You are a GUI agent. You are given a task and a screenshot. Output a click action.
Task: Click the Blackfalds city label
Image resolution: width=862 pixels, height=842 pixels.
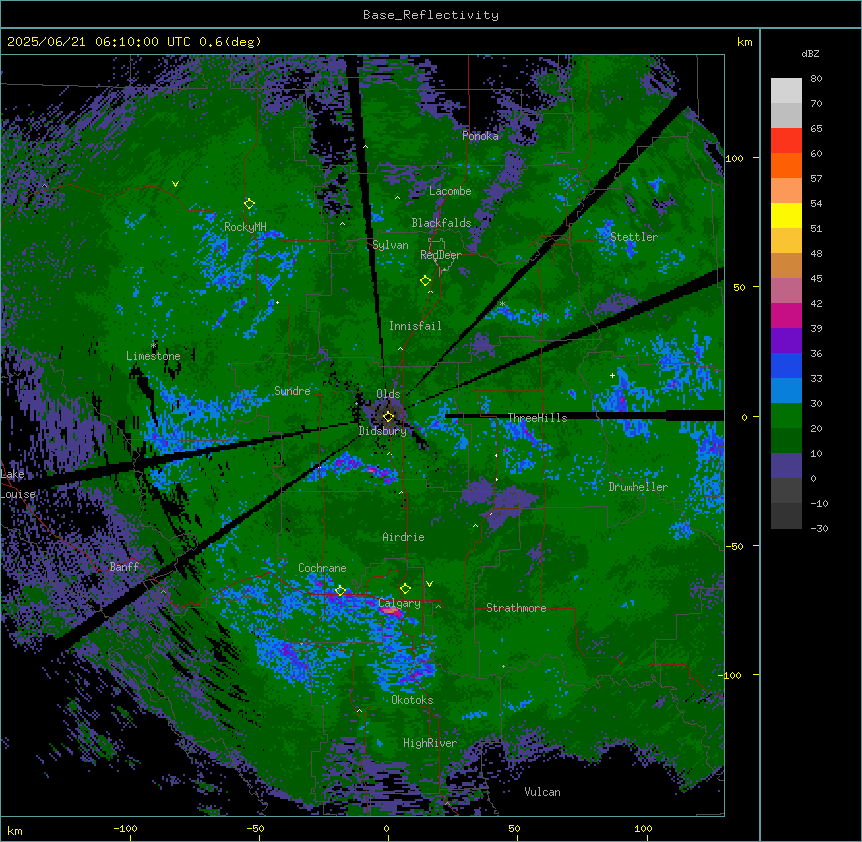click(x=441, y=223)
